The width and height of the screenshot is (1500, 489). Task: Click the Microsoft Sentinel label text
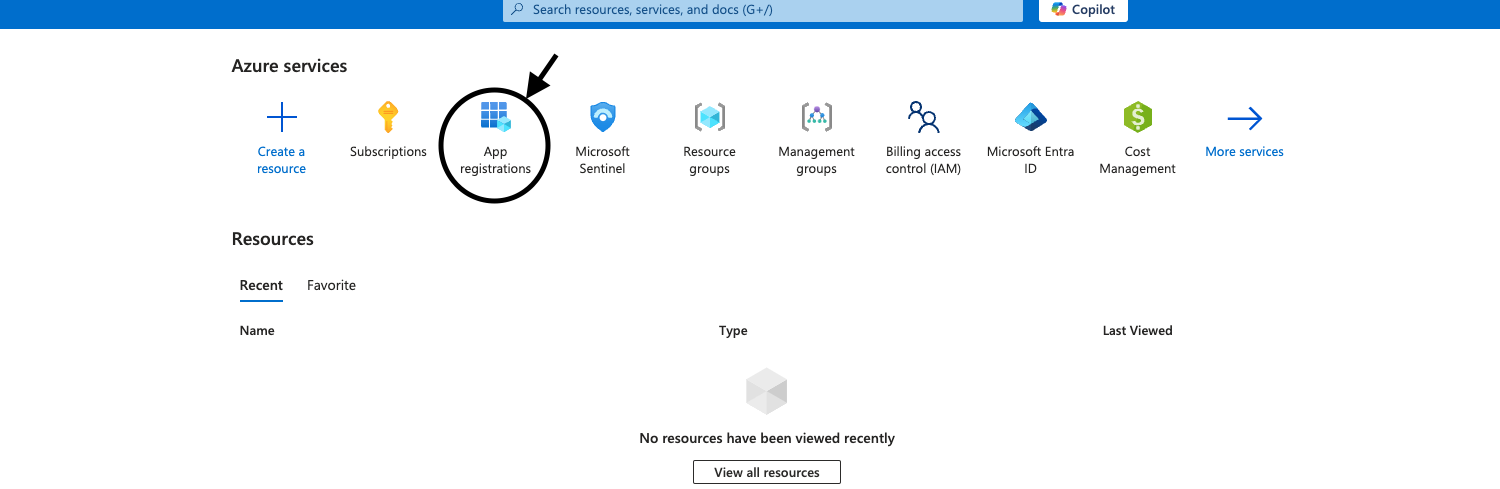[x=603, y=160]
